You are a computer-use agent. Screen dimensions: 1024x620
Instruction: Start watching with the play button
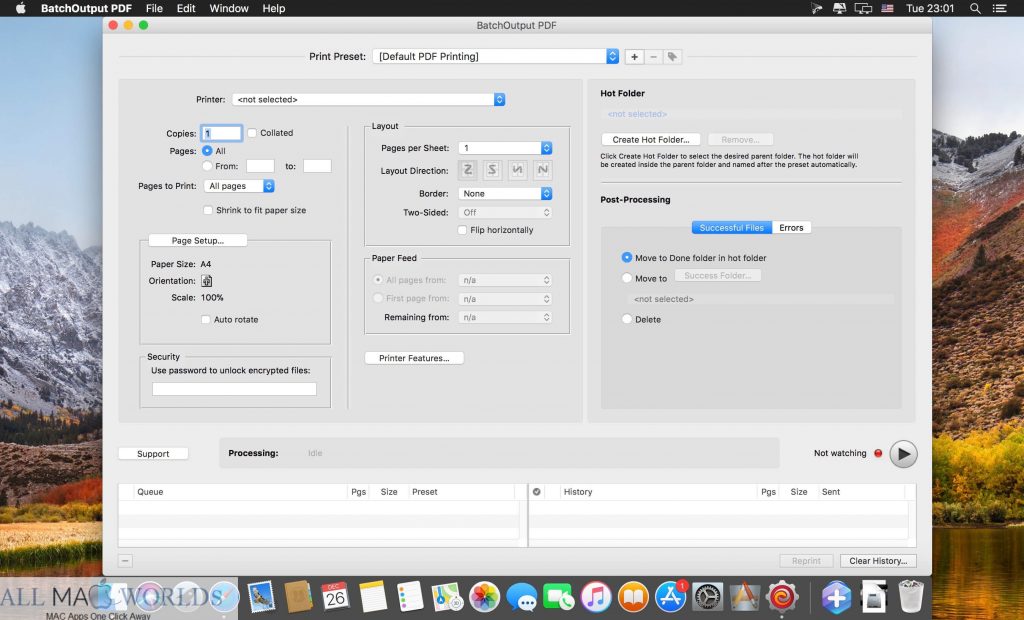click(x=903, y=453)
